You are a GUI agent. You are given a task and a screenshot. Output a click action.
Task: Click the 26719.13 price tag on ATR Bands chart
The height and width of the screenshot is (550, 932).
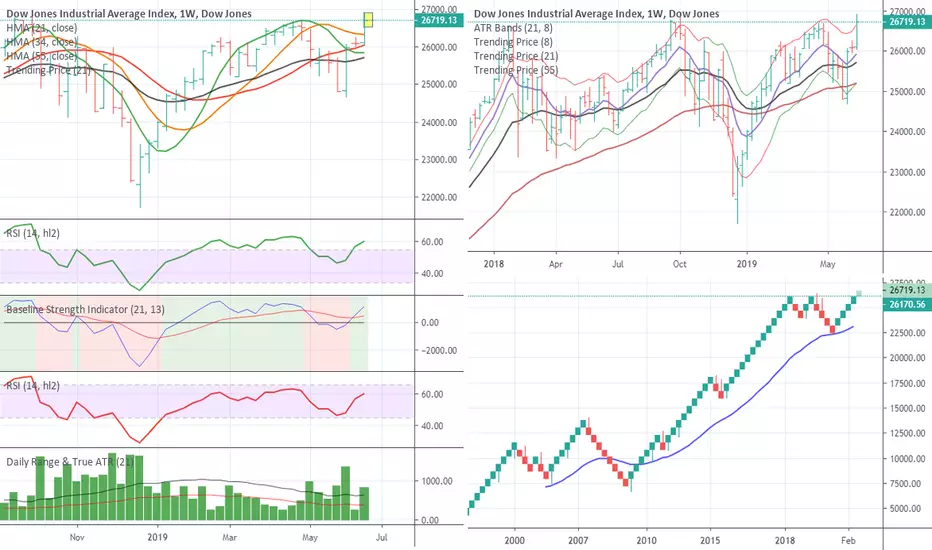[x=908, y=21]
